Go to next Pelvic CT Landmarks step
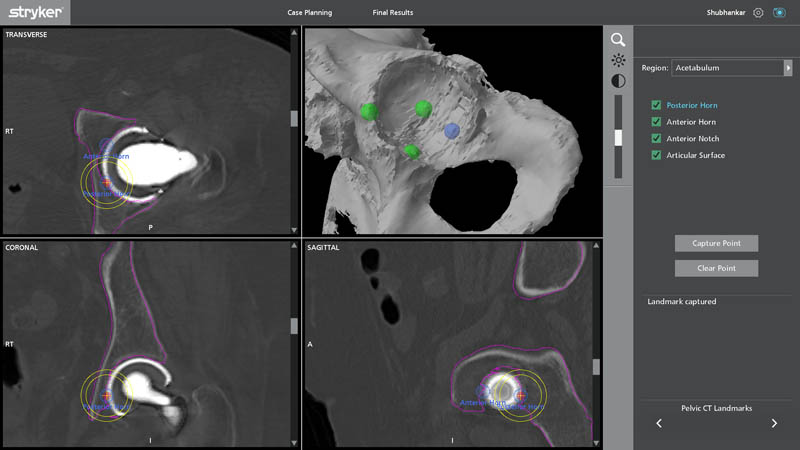The height and width of the screenshot is (450, 800). pyautogui.click(x=774, y=423)
